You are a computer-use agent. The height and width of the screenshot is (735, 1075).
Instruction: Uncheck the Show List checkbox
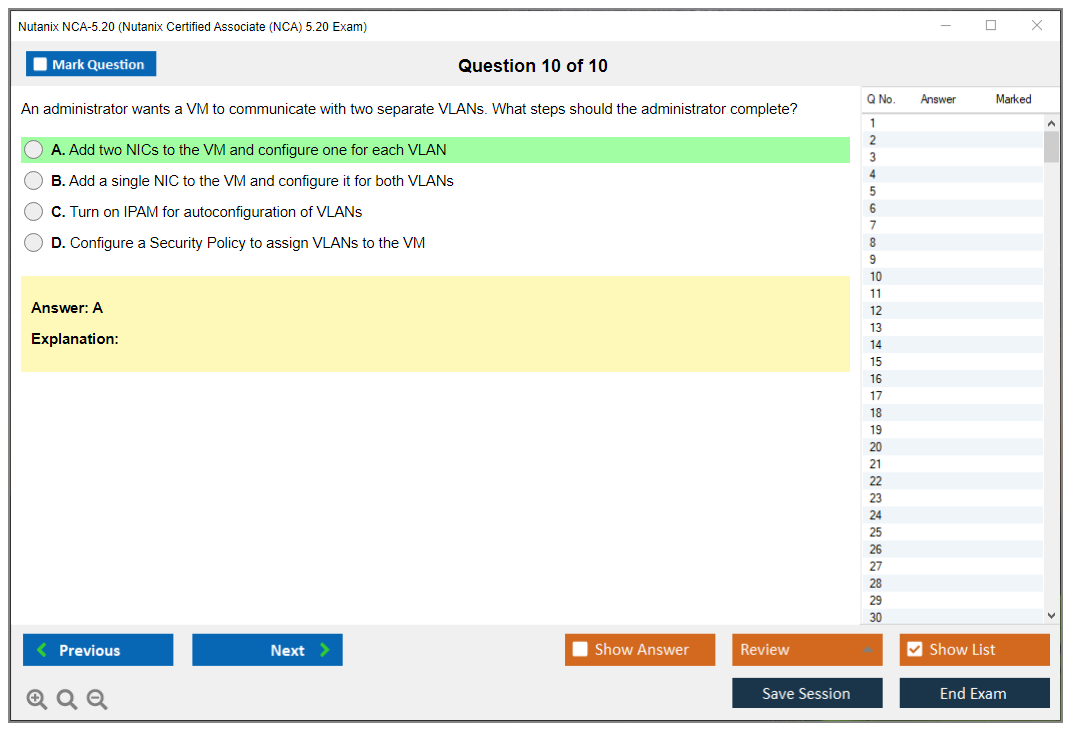(x=914, y=650)
